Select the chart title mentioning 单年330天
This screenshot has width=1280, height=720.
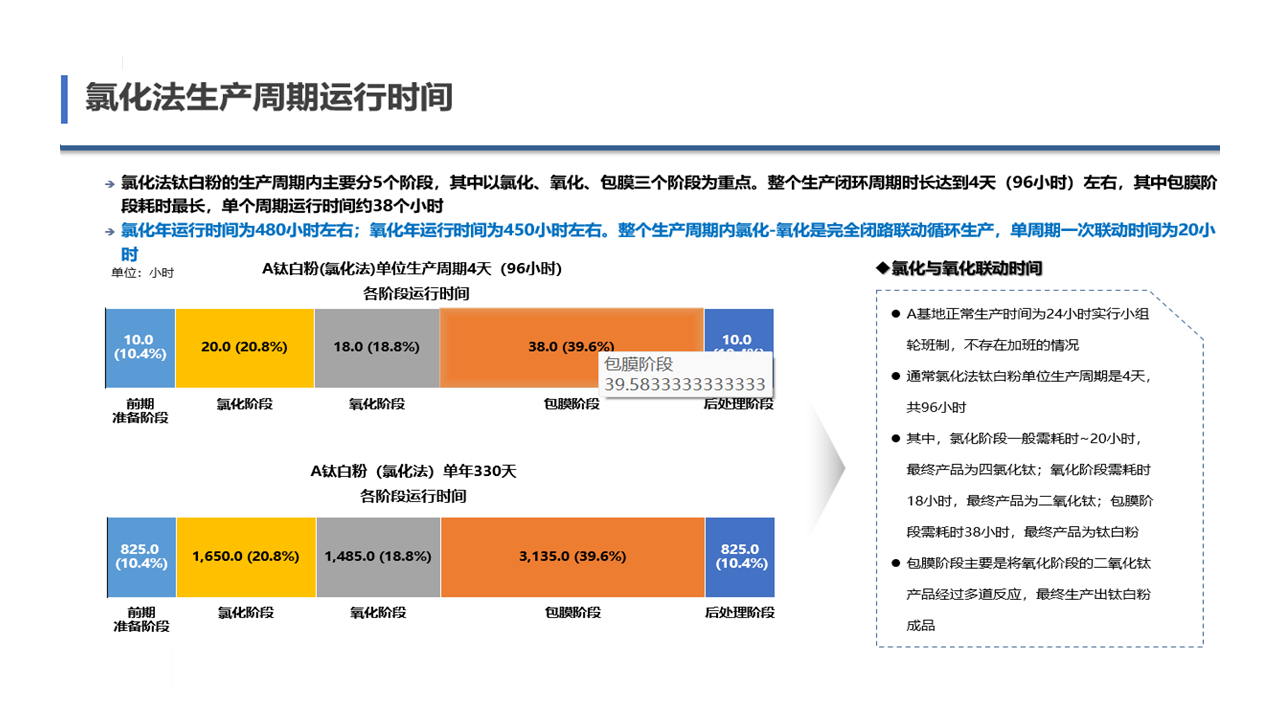[413, 470]
